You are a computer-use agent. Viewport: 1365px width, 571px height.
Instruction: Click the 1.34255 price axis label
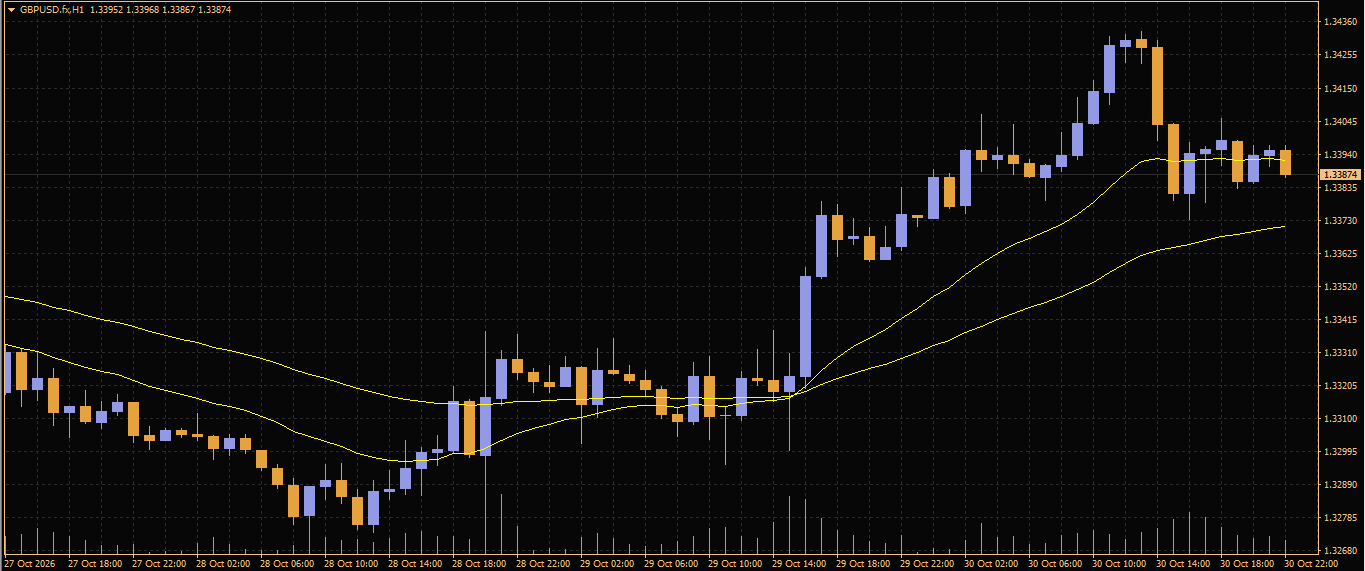tap(1340, 55)
